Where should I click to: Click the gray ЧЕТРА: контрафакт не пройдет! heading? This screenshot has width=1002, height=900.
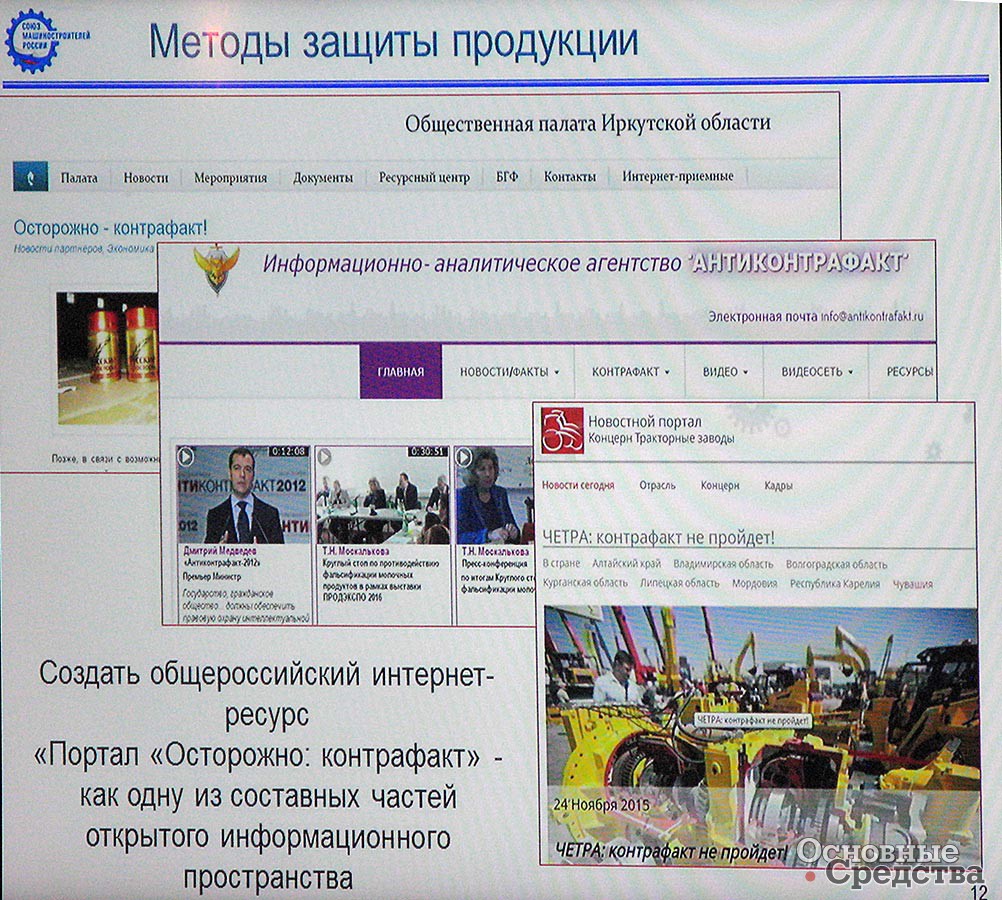click(658, 538)
